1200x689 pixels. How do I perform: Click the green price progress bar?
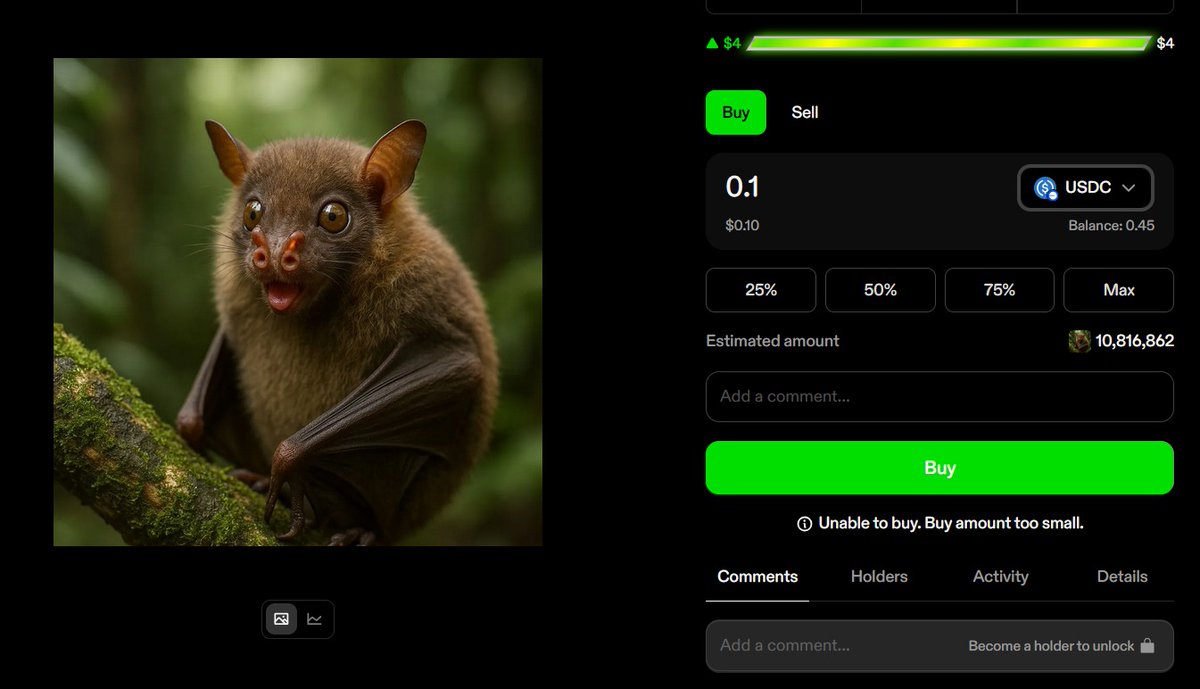[949, 43]
